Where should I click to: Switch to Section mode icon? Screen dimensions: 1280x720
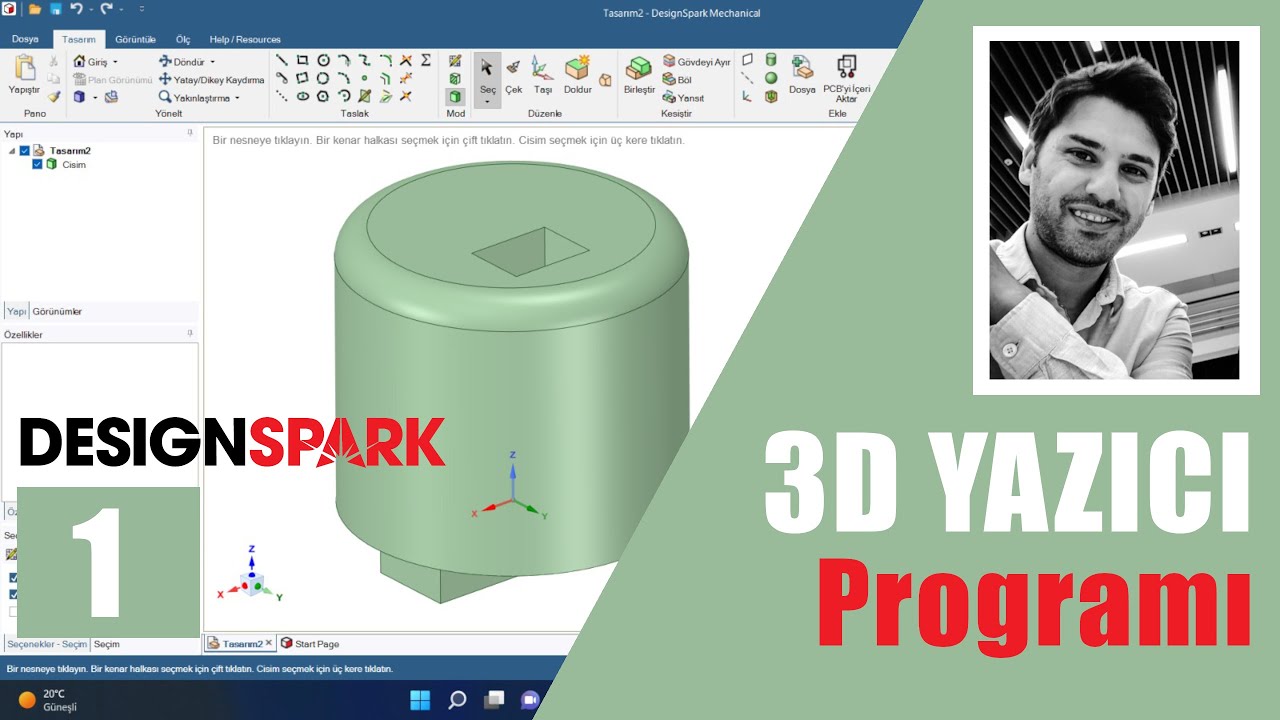(456, 78)
